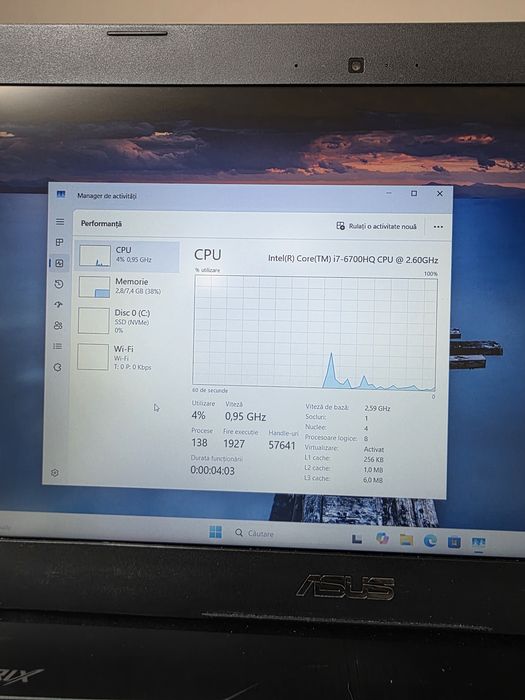Click the Performanță page heading
The width and height of the screenshot is (525, 700).
[x=101, y=224]
